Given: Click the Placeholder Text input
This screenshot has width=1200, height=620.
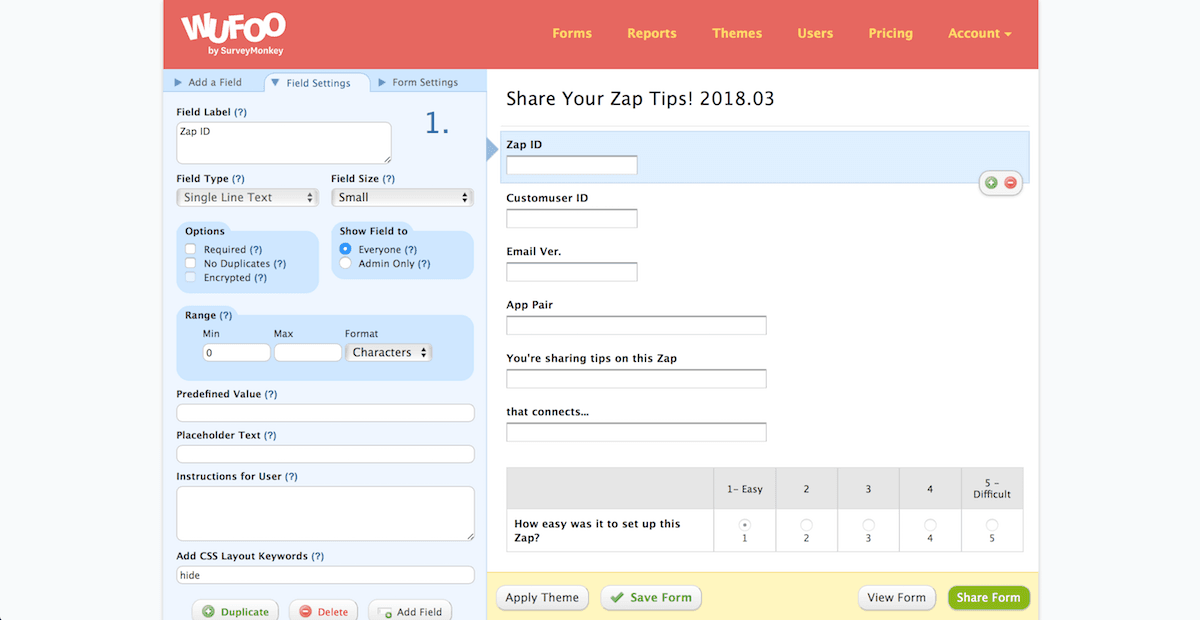Looking at the screenshot, I should point(325,454).
